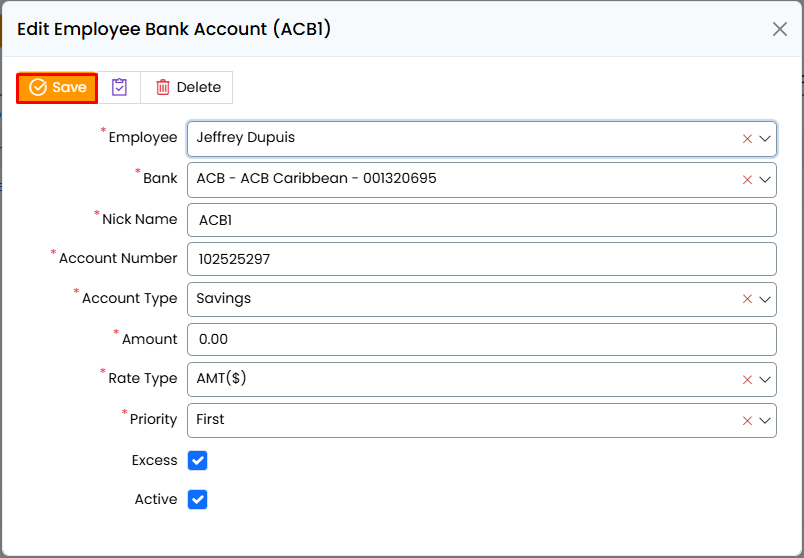This screenshot has height=558, width=804.
Task: Save the bank account changes
Action: click(57, 87)
